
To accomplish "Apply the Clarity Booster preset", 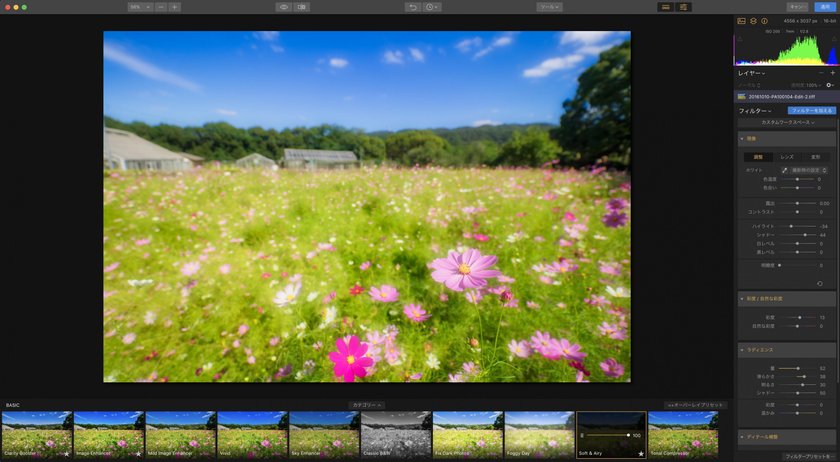I will tap(37, 435).
